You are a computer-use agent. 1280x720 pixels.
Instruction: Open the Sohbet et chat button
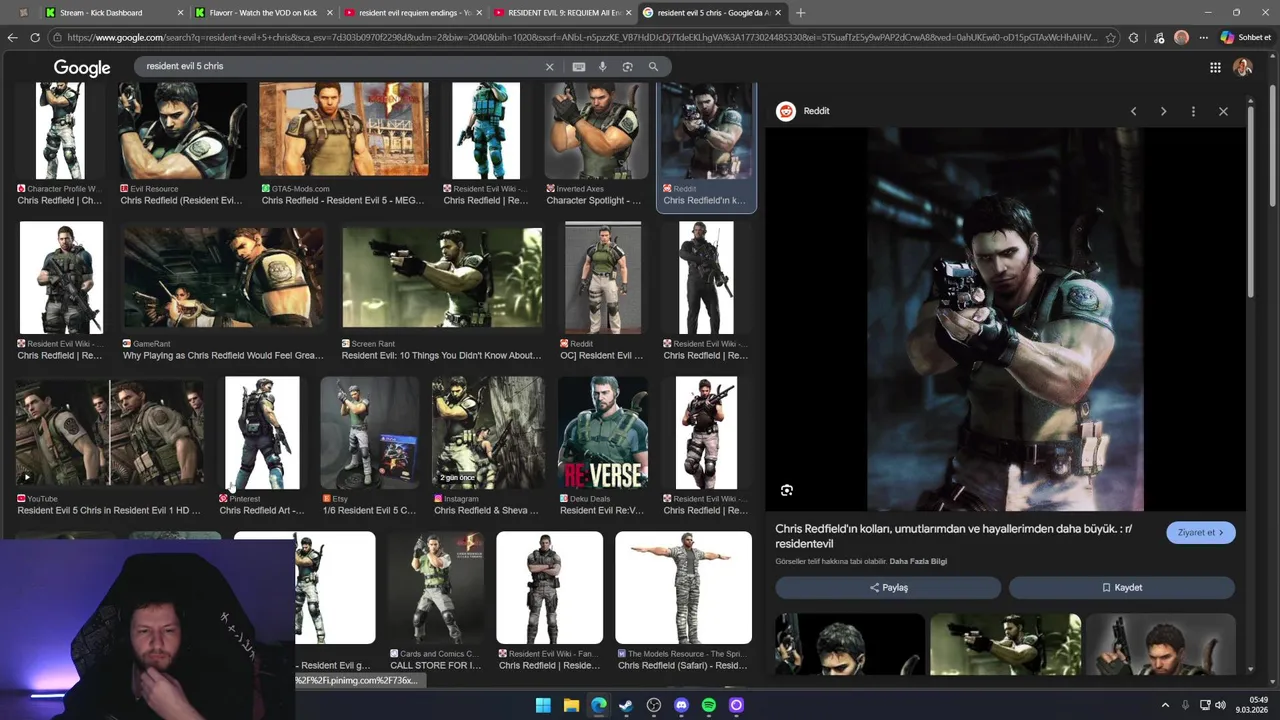click(x=1246, y=38)
